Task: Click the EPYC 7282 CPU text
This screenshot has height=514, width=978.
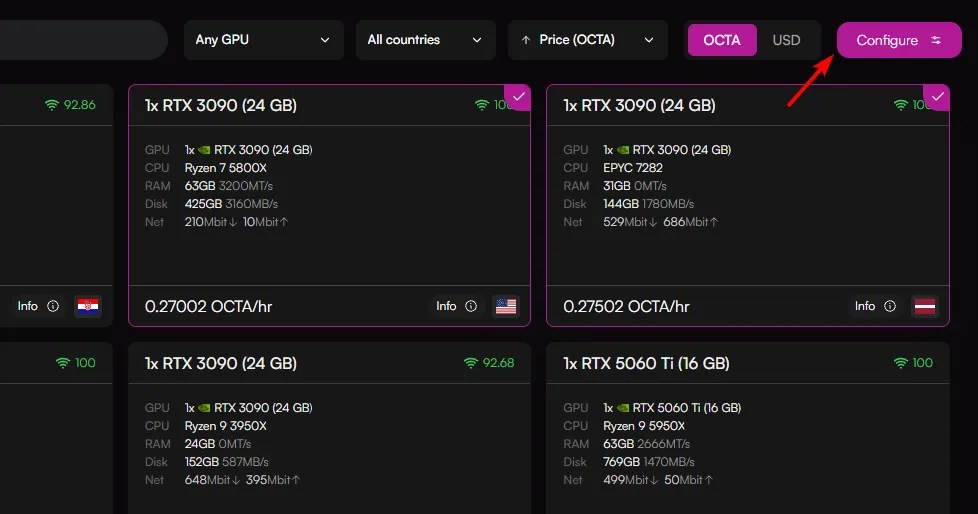Action: coord(633,168)
